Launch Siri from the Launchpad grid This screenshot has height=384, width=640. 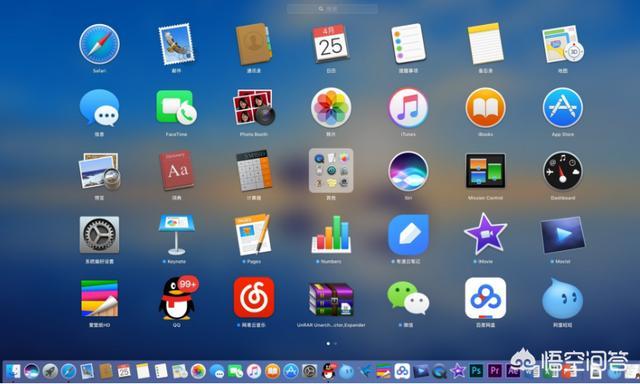(408, 171)
